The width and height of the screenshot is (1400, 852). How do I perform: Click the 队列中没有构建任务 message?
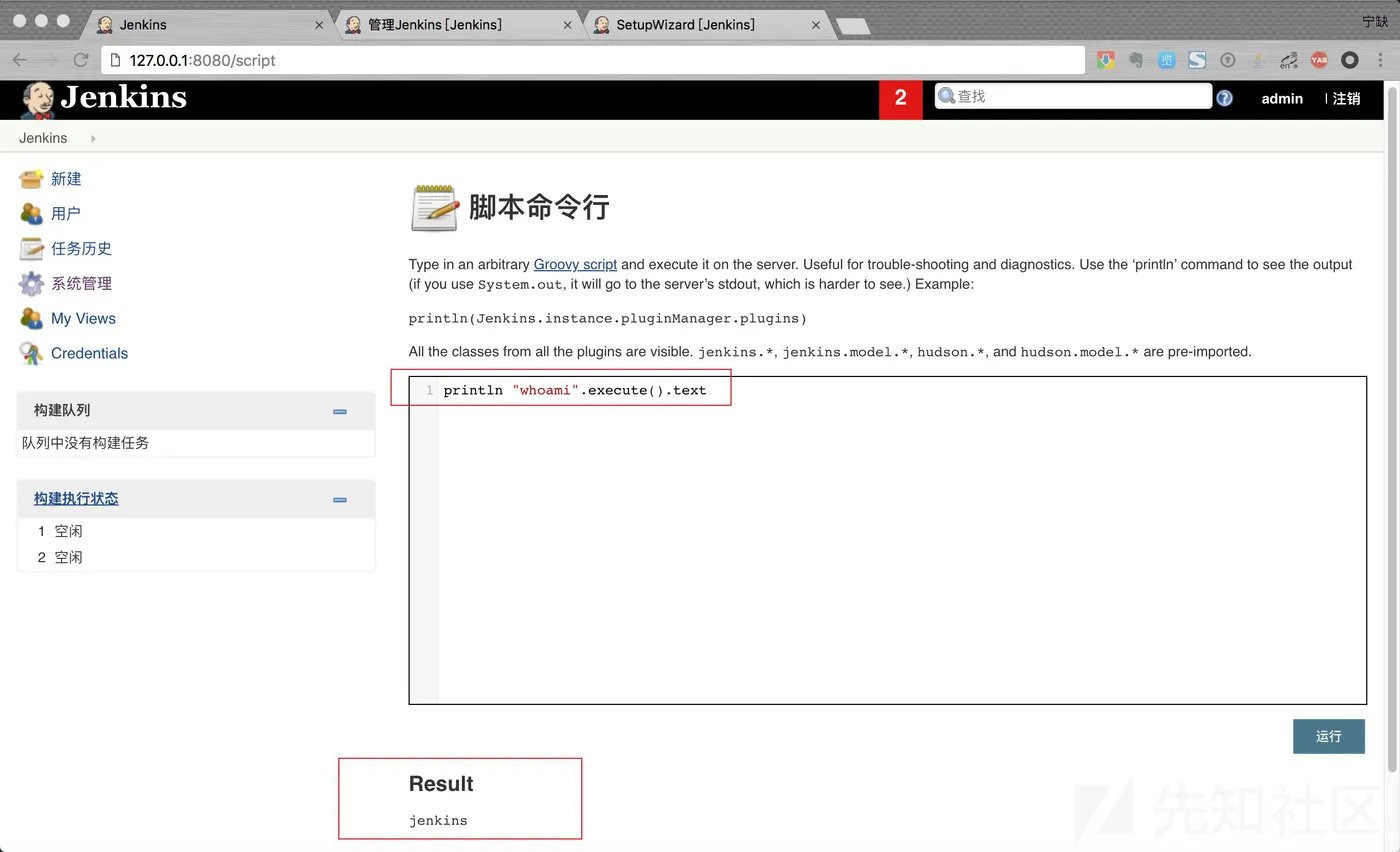(86, 443)
